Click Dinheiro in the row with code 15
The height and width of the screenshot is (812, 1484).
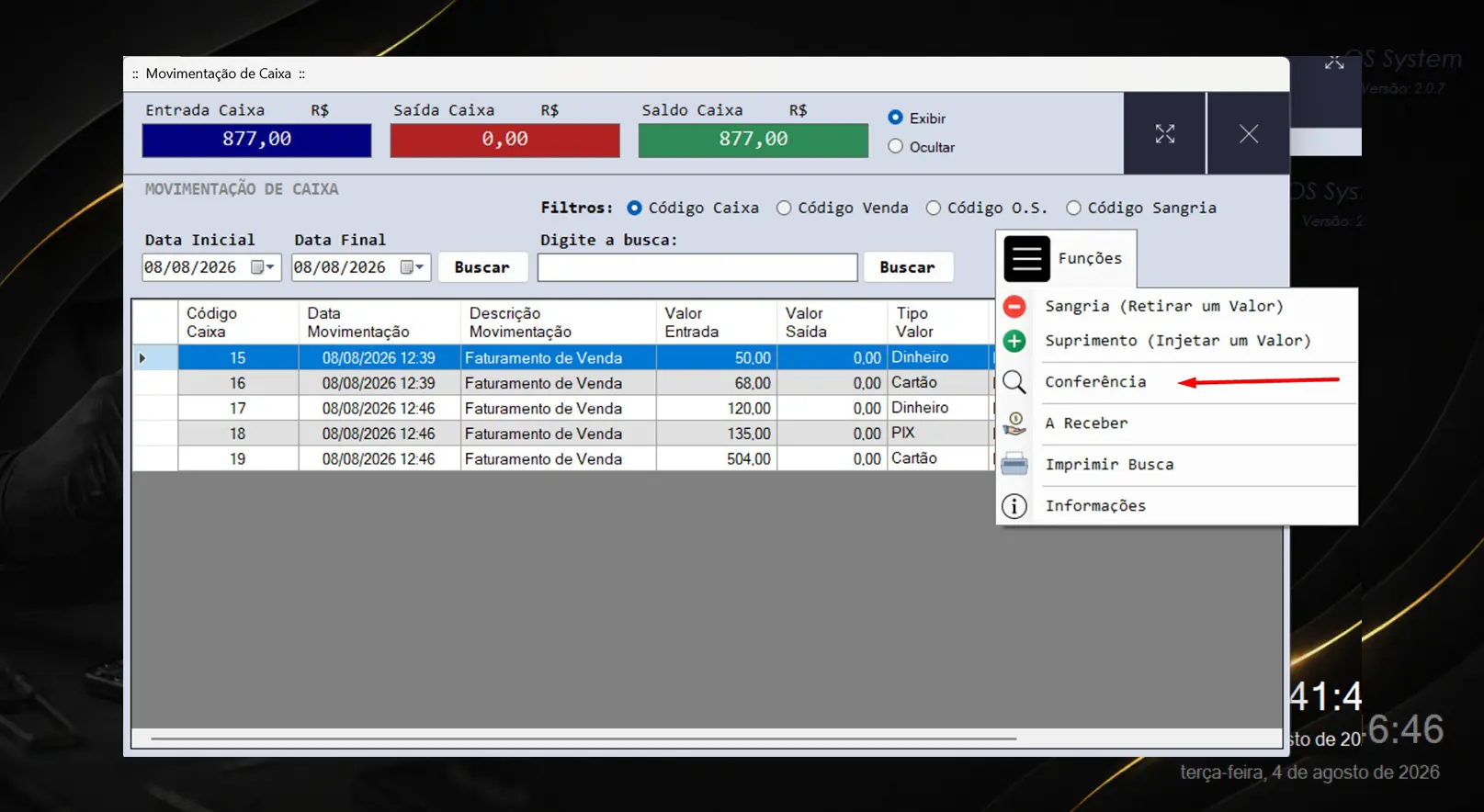click(938, 358)
